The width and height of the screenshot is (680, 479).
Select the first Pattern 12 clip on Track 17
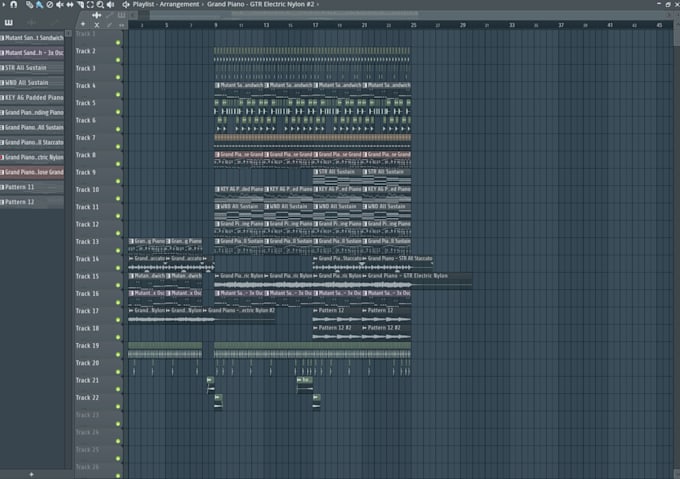coord(337,315)
